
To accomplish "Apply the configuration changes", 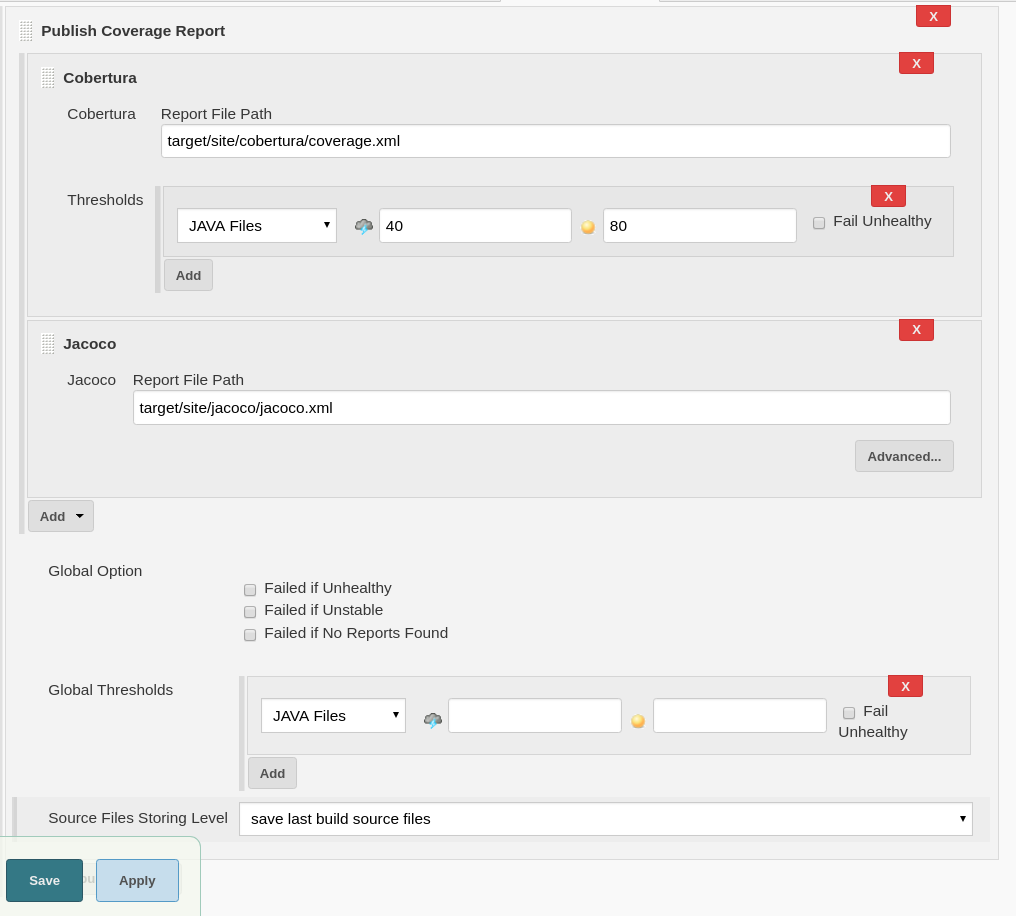I will [137, 880].
